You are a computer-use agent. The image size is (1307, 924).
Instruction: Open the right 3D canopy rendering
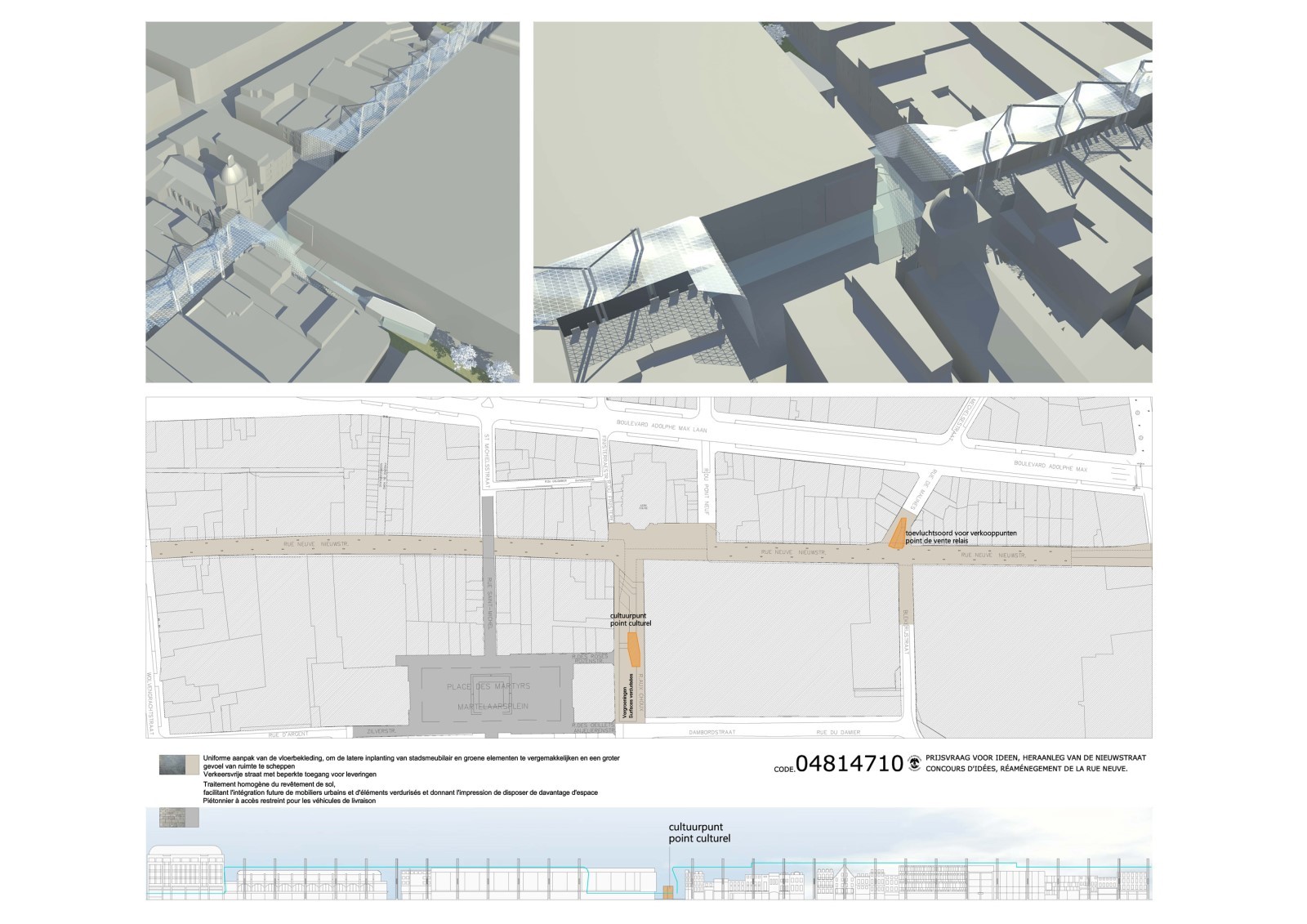pos(842,202)
